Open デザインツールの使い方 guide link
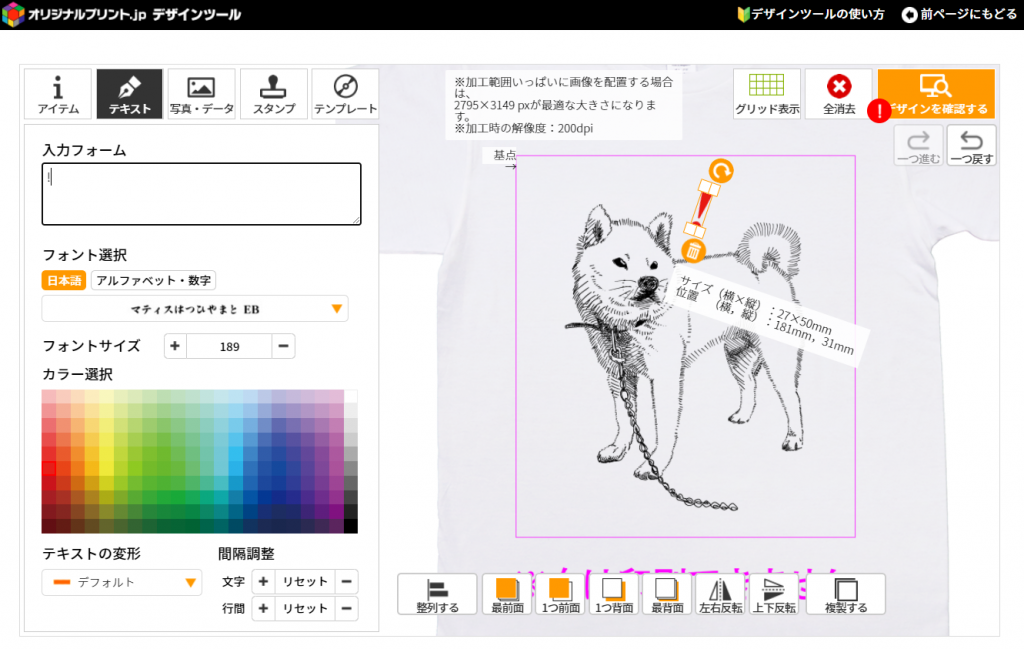Image resolution: width=1024 pixels, height=649 pixels. tap(810, 14)
